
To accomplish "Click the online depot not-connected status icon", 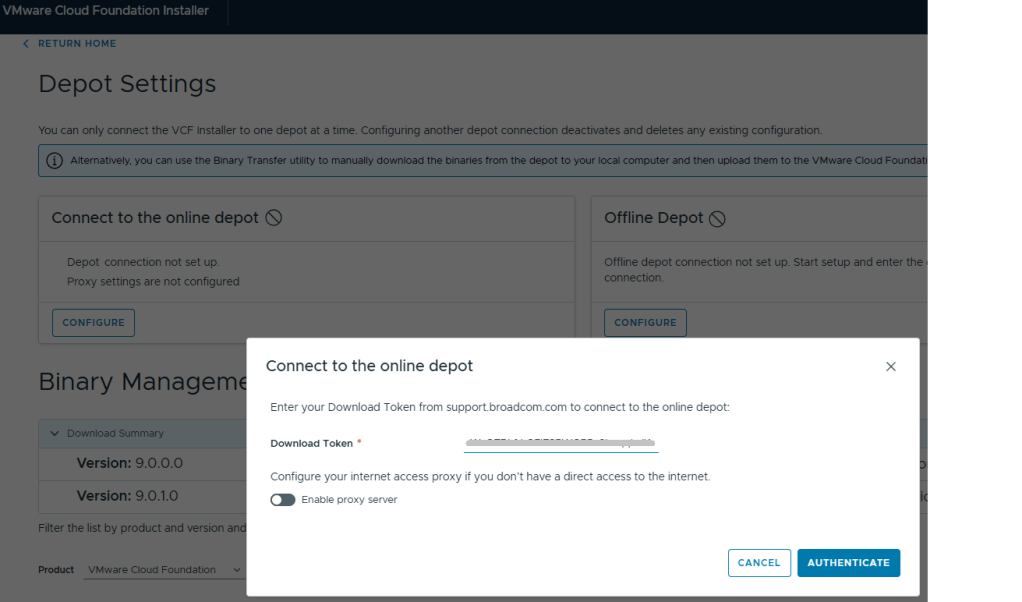I will pos(274,218).
